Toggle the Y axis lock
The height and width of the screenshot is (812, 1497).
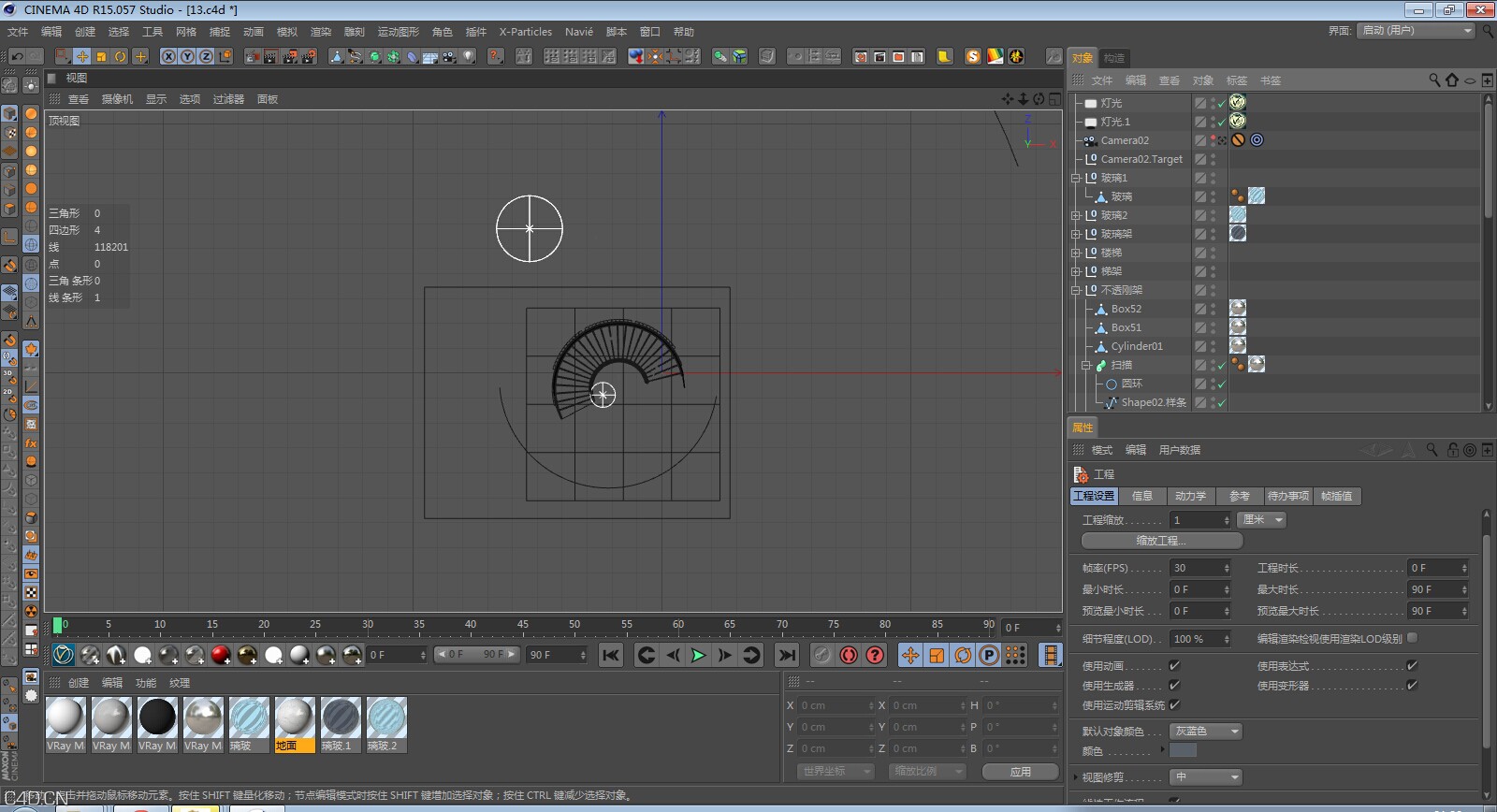pos(187,56)
